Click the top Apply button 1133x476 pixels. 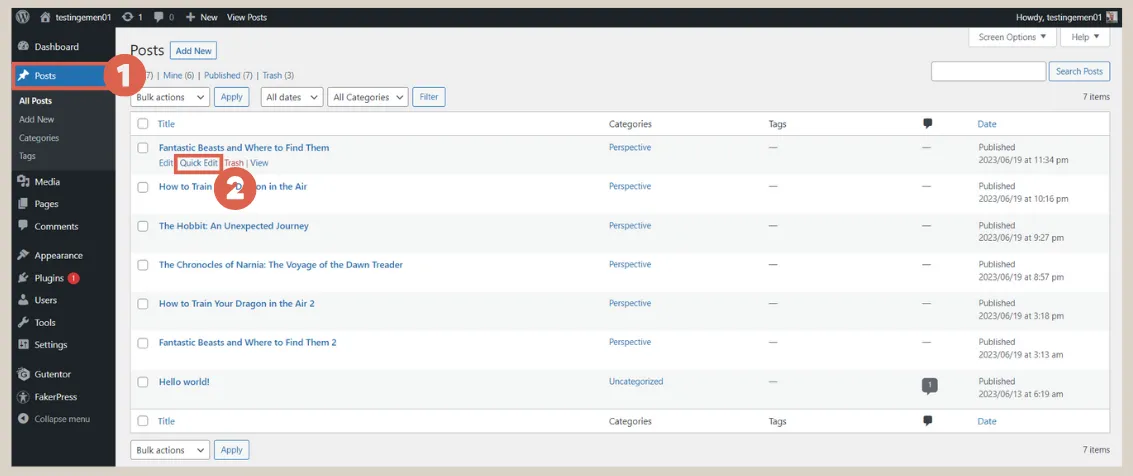pos(231,97)
